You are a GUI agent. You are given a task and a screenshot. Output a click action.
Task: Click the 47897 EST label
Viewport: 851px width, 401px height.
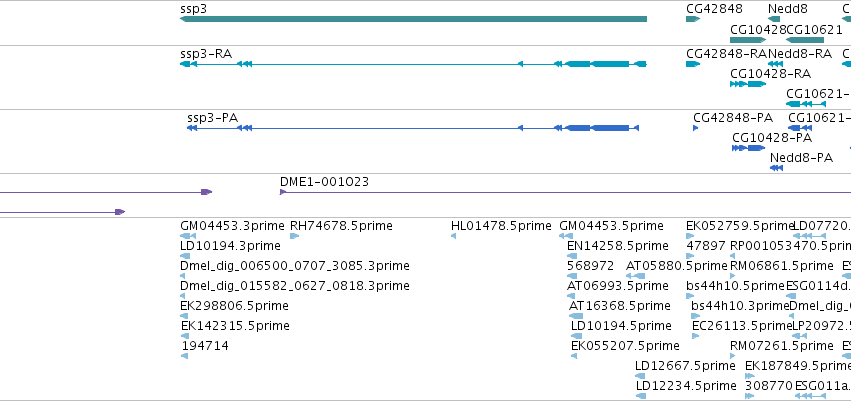(x=706, y=246)
